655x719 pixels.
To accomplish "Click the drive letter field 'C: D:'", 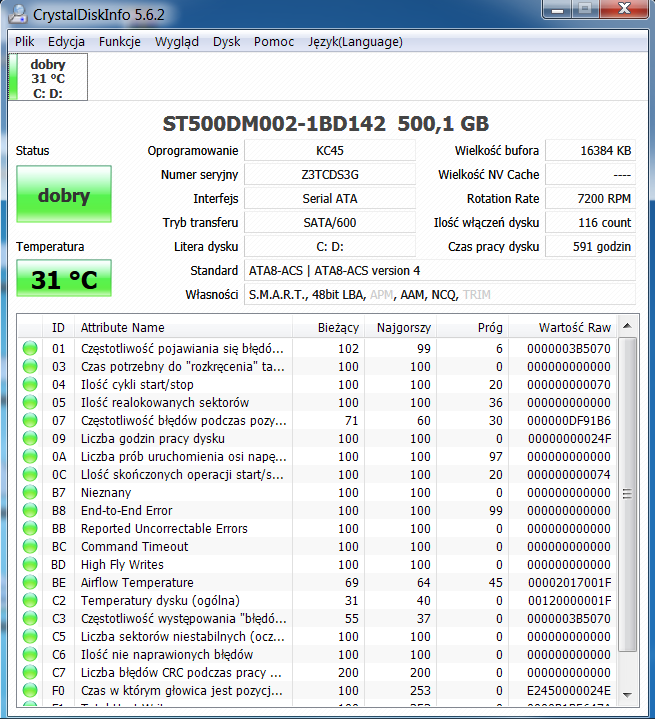I will click(330, 247).
